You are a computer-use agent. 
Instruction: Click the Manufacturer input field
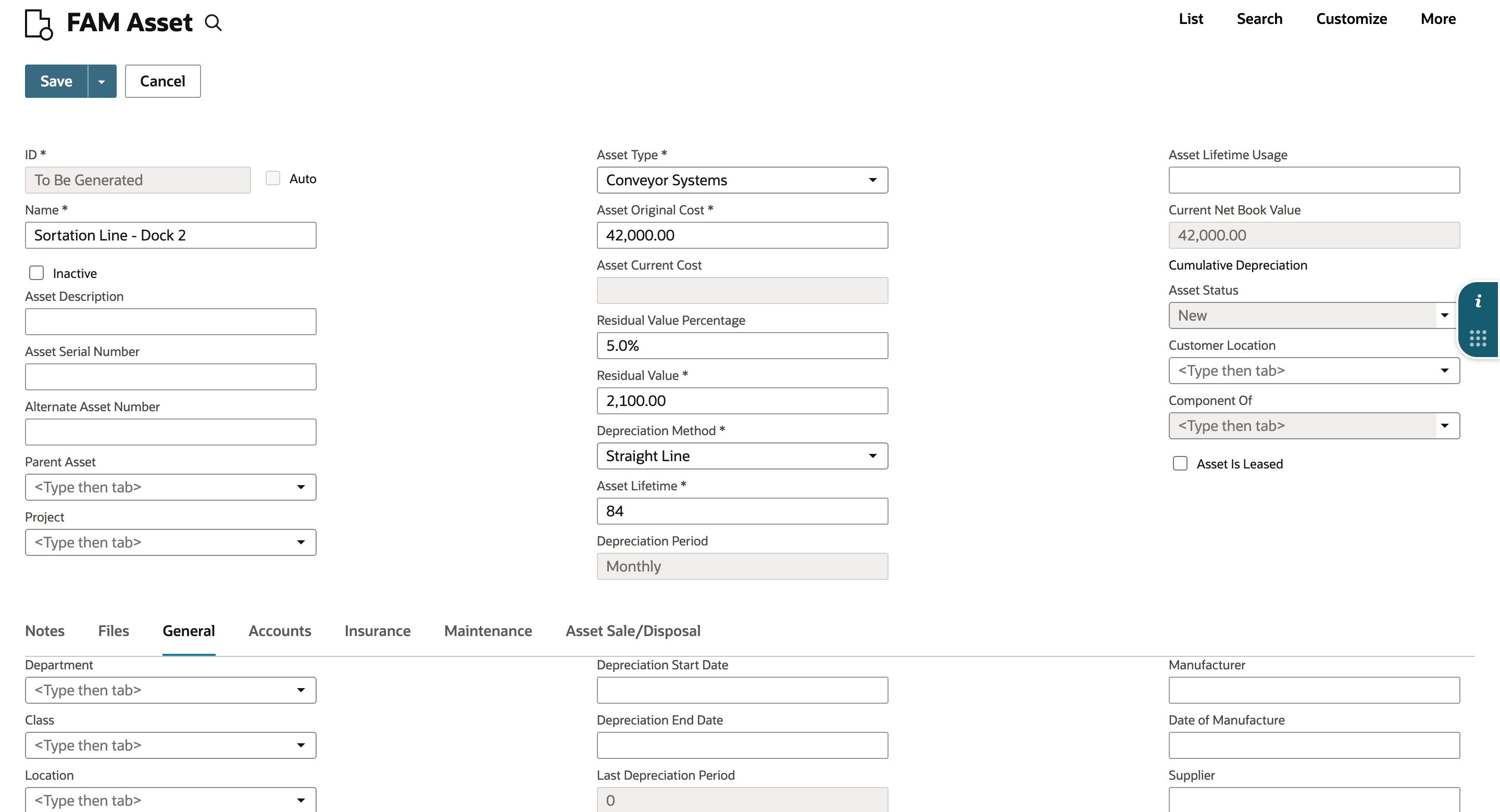point(1314,690)
